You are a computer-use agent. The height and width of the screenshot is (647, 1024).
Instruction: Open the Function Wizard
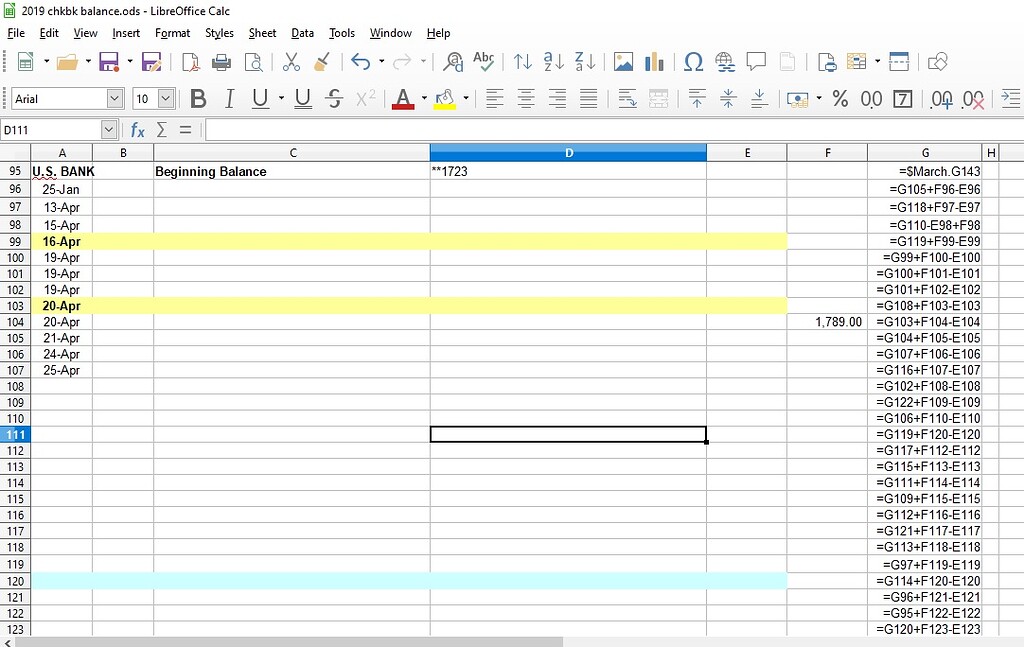click(138, 128)
